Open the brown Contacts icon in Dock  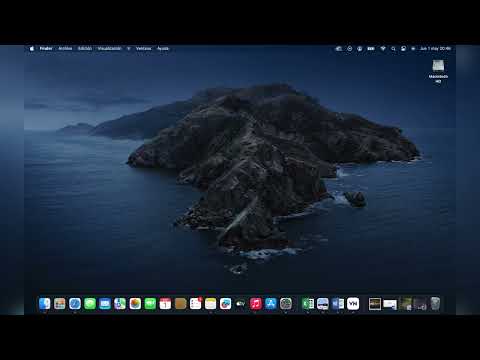(x=180, y=304)
